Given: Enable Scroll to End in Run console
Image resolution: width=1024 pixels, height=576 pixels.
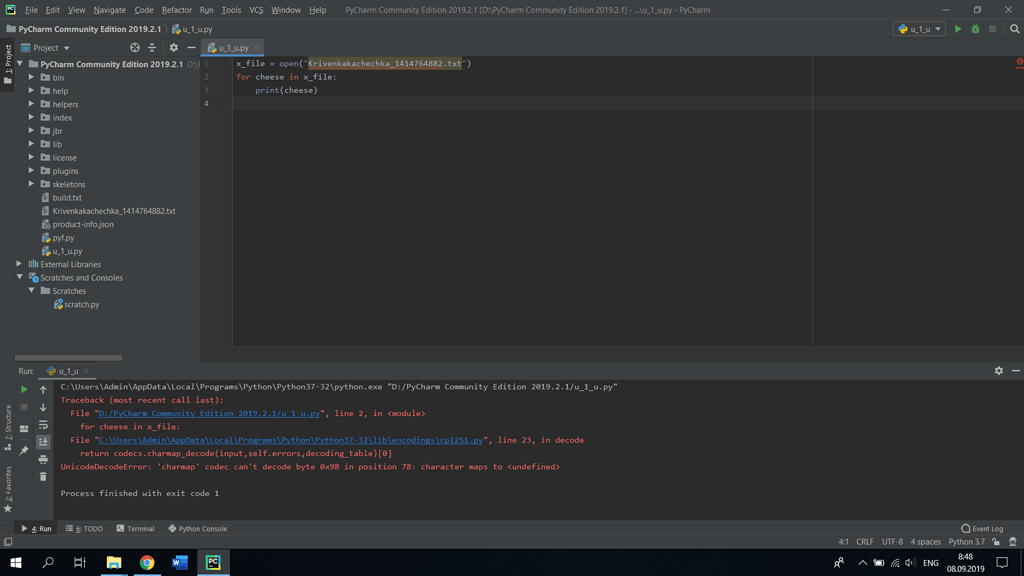Looking at the screenshot, I should point(42,441).
